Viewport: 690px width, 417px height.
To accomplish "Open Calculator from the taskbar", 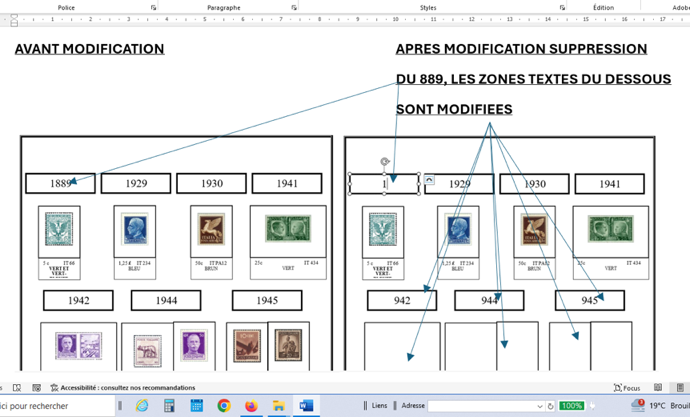I will 169,406.
